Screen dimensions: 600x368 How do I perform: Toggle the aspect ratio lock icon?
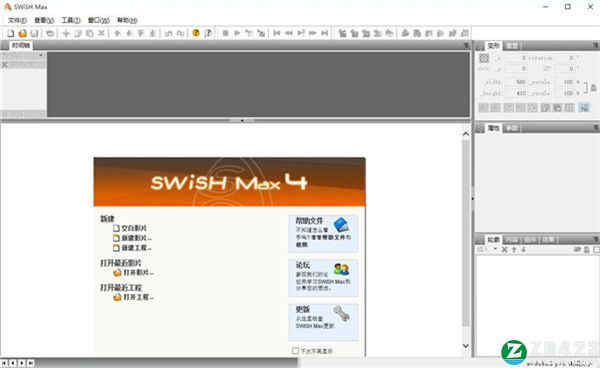click(x=593, y=88)
